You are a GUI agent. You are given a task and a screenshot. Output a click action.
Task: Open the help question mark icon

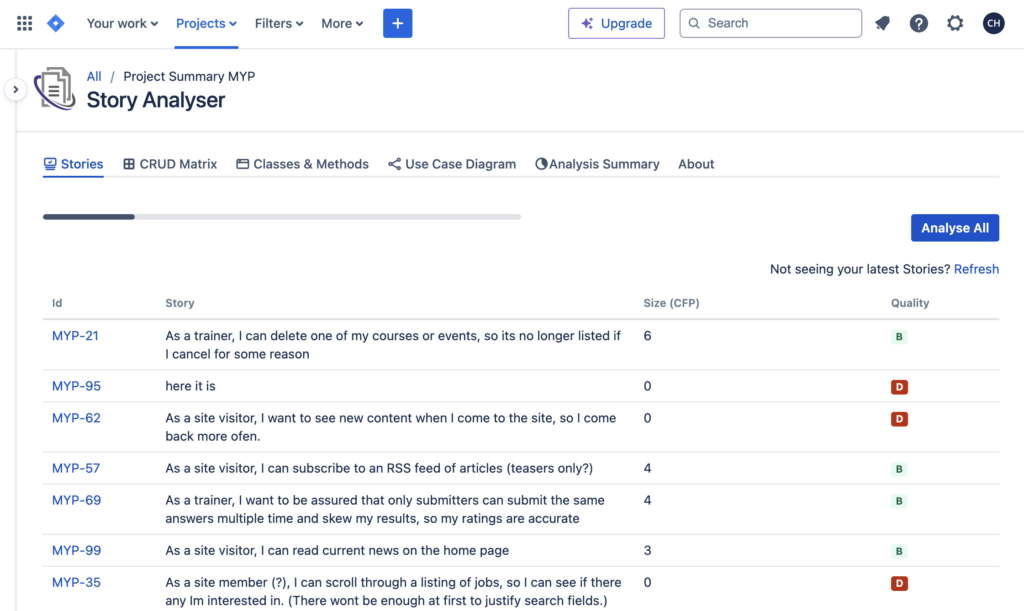point(918,22)
